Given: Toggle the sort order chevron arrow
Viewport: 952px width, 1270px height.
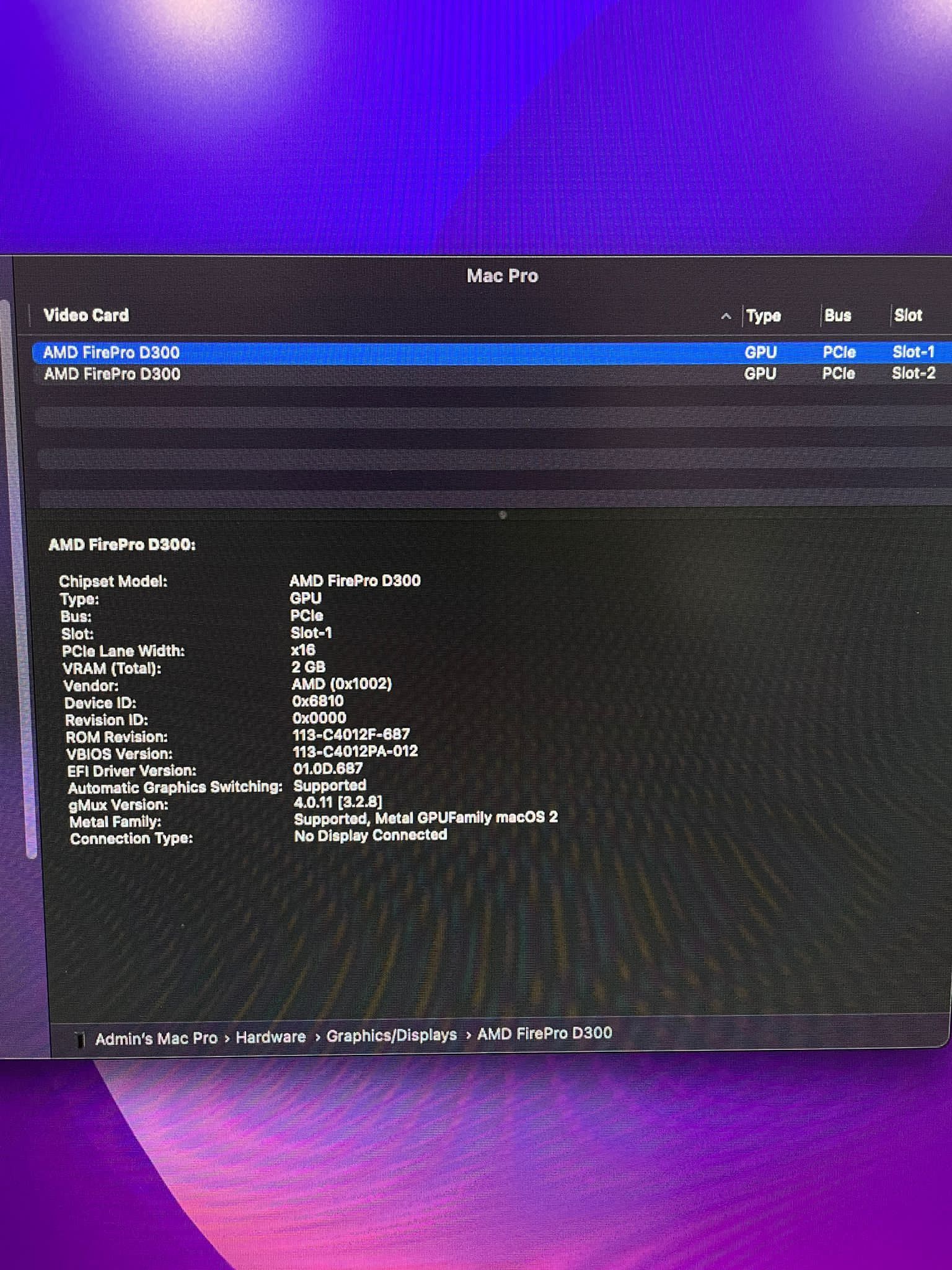Looking at the screenshot, I should [x=726, y=316].
